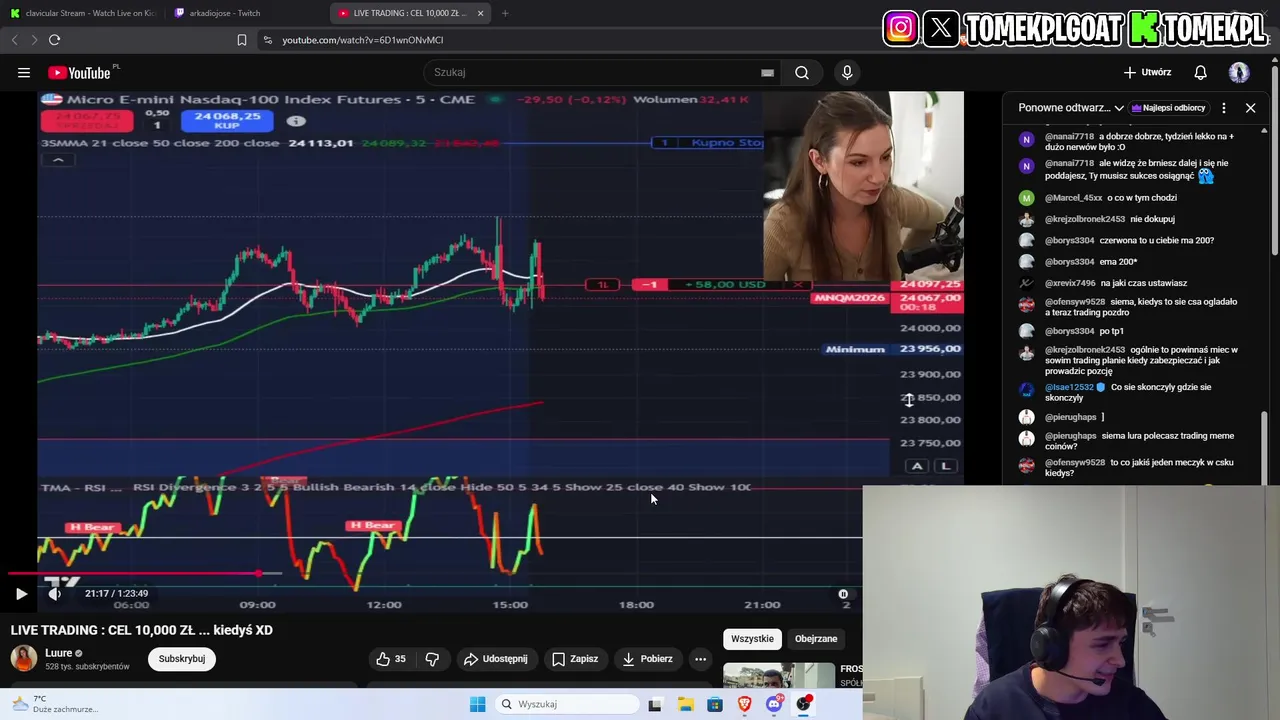Open the Luure channel avatar
Image resolution: width=1280 pixels, height=720 pixels.
pos(24,658)
